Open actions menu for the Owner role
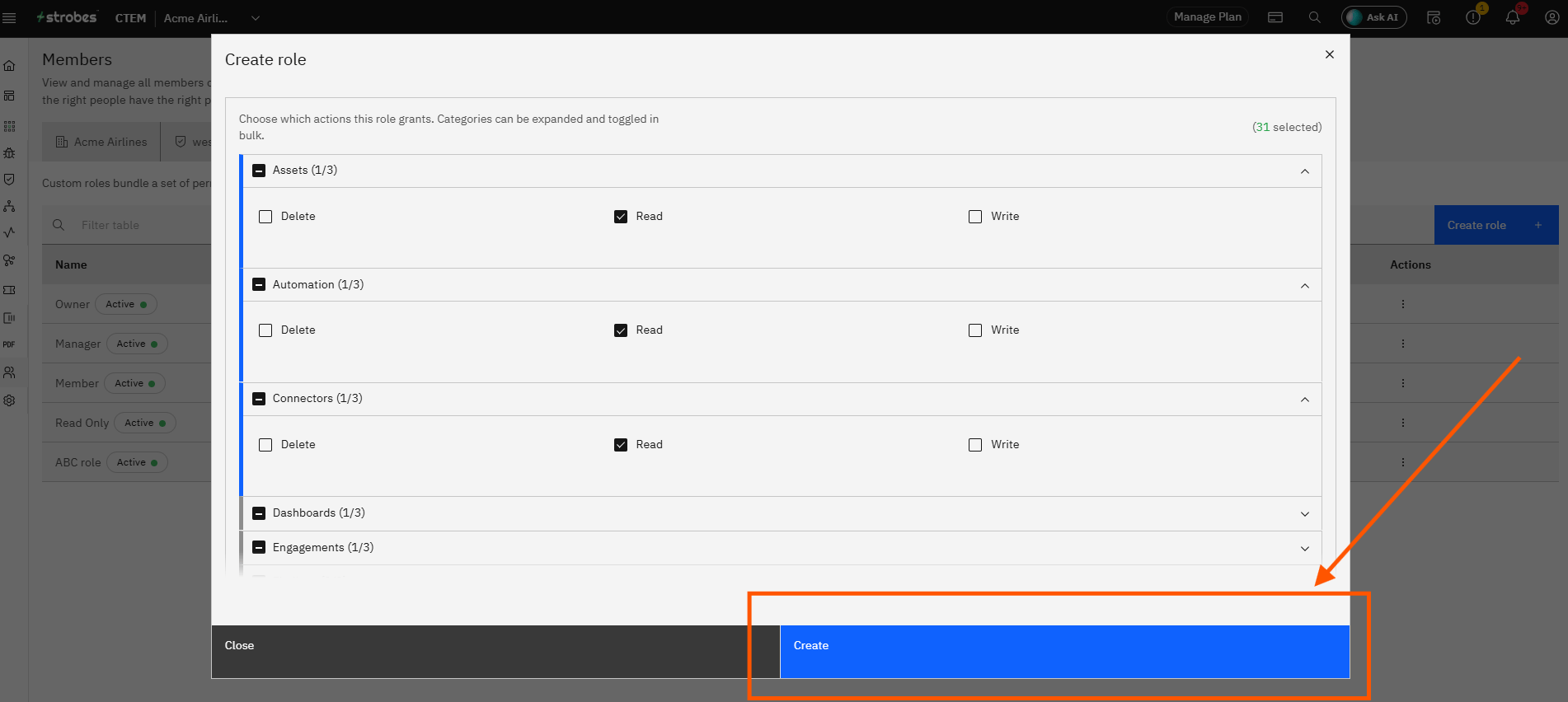 (x=1402, y=304)
